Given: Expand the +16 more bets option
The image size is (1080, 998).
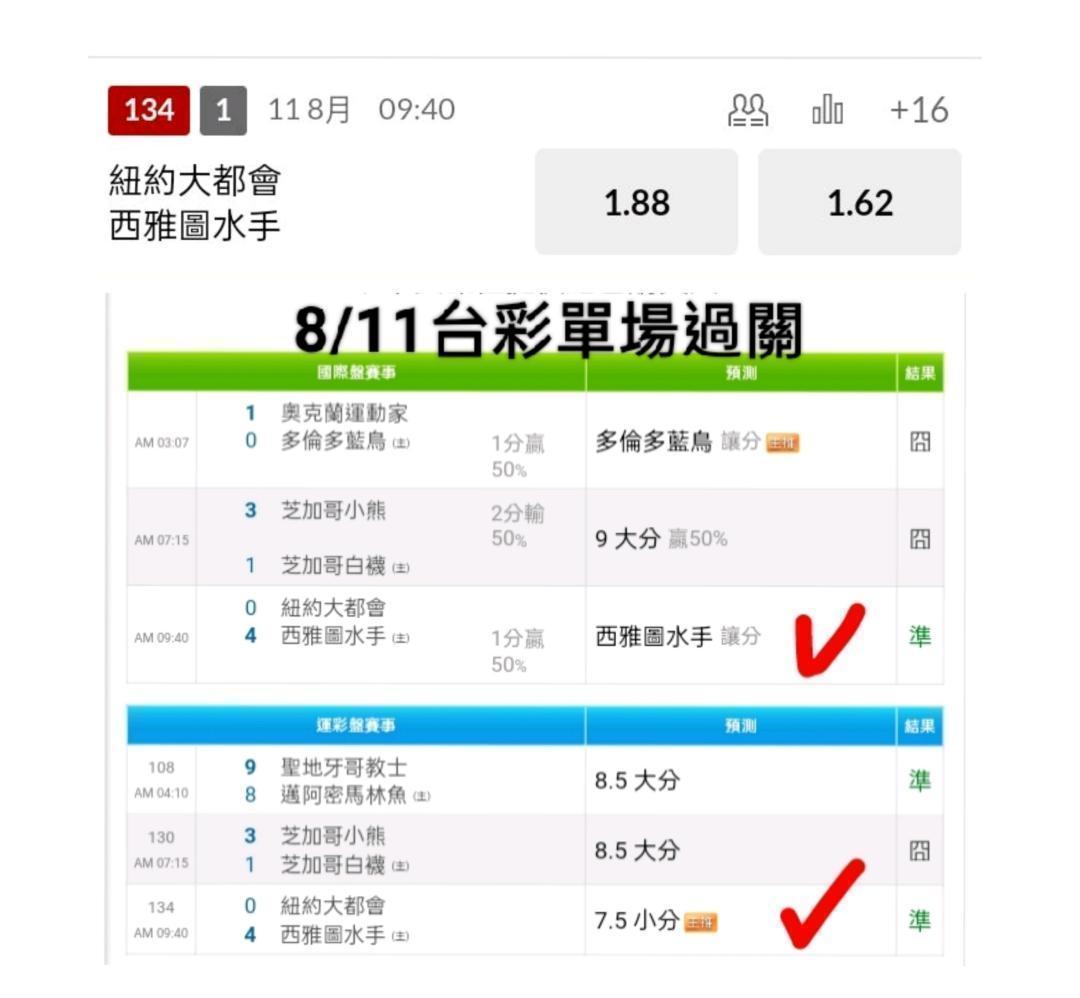Looking at the screenshot, I should tap(919, 110).
